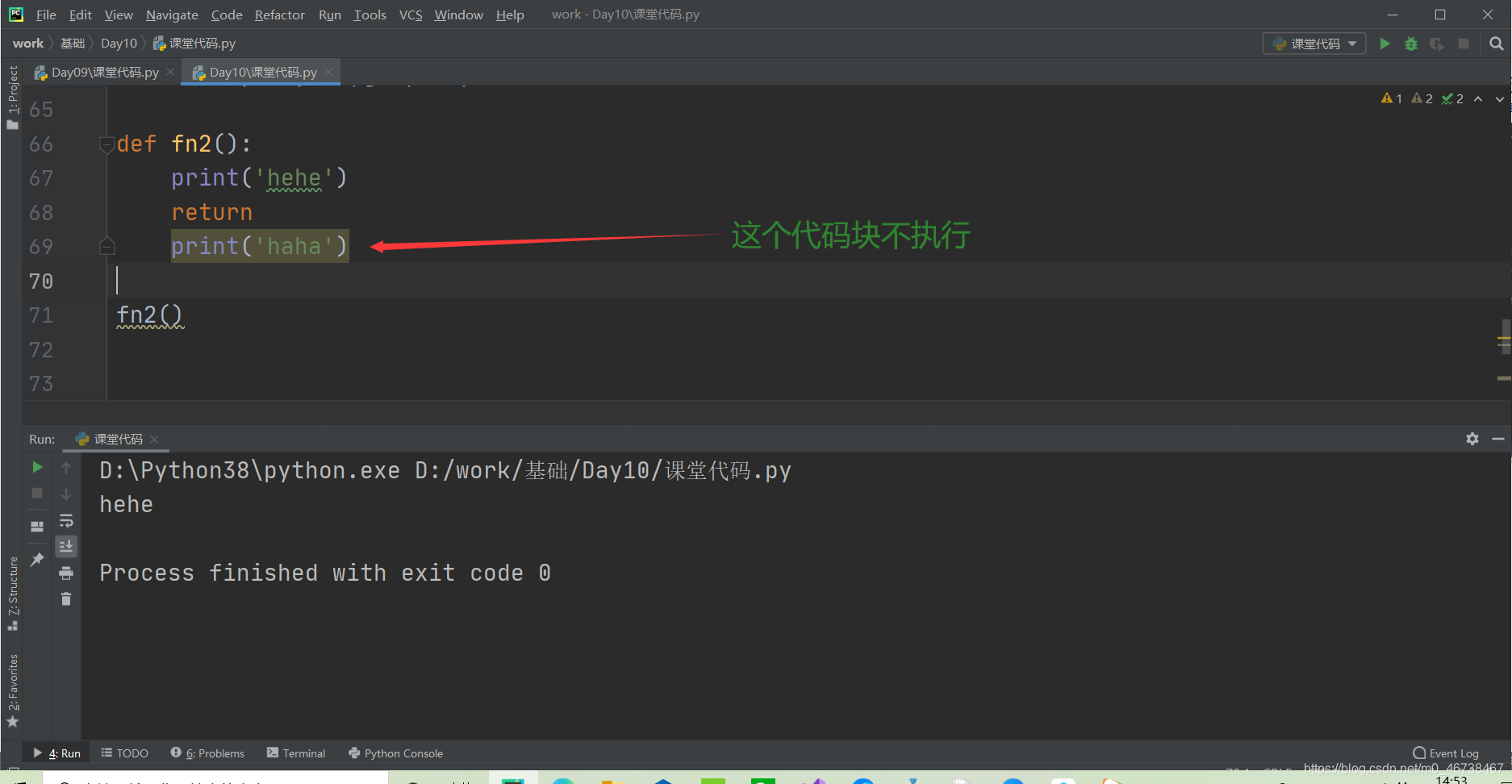
Task: Close the Day10 editor tab
Action: tap(328, 72)
